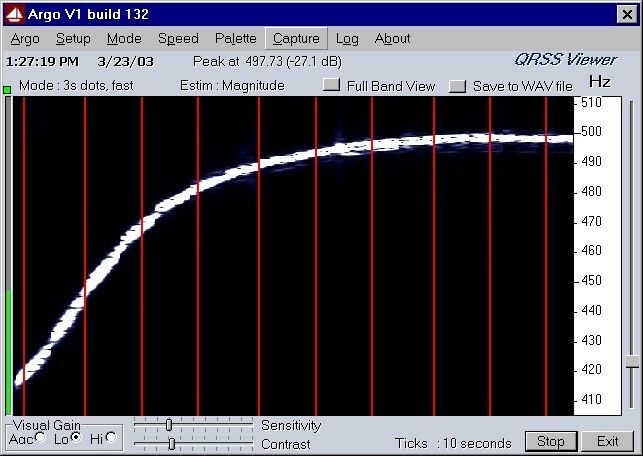Choose the Lo visual gain option
The image size is (643, 456).
point(75,438)
